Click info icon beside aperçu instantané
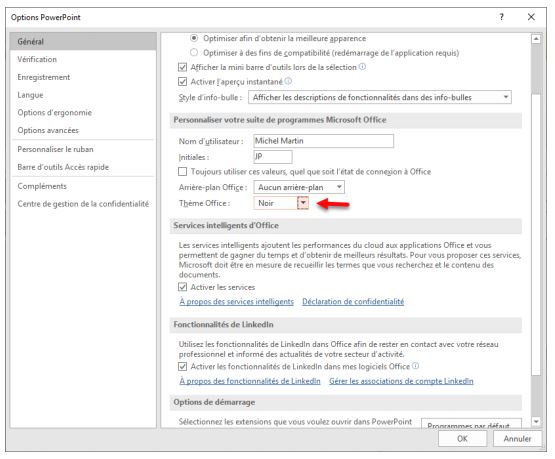The width and height of the screenshot is (555, 459). pos(288,81)
